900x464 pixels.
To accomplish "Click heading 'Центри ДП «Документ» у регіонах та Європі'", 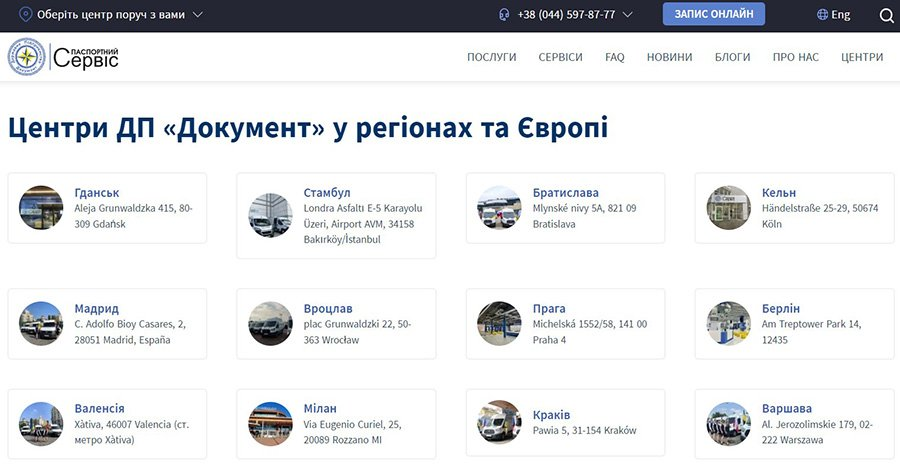I will (308, 127).
